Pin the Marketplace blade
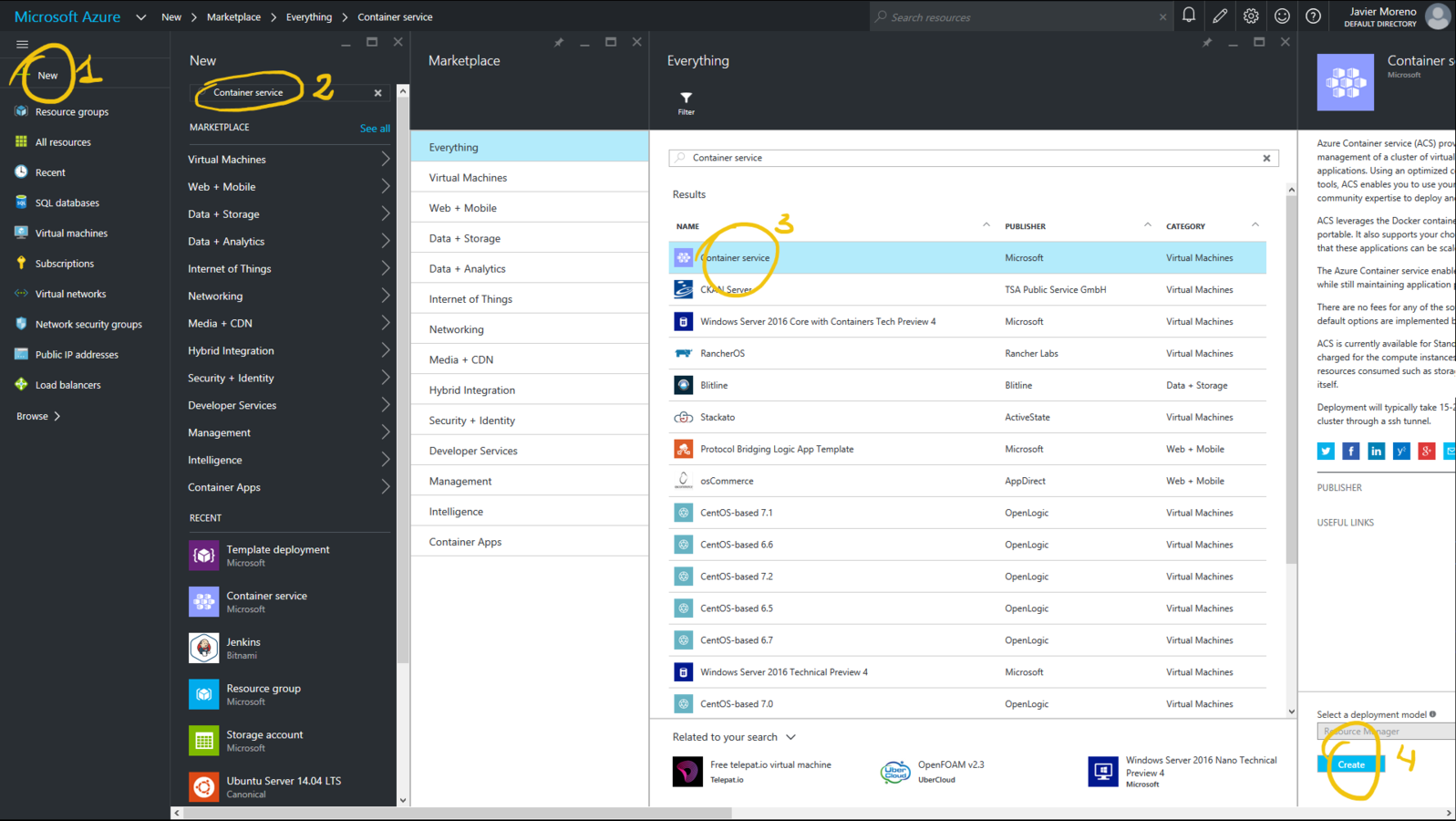This screenshot has width=1456, height=821. click(559, 42)
